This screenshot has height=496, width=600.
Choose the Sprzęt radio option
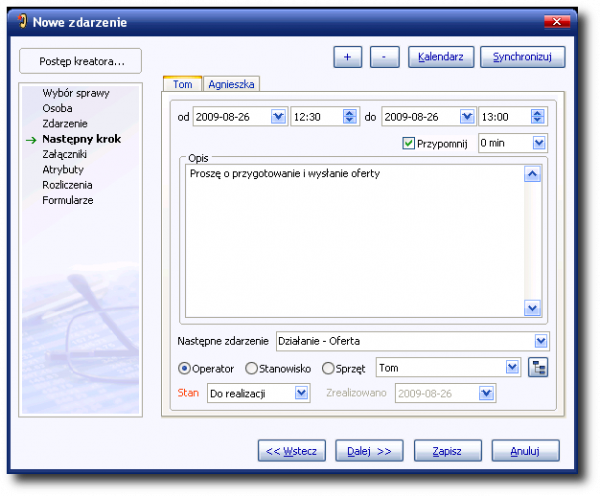point(329,368)
